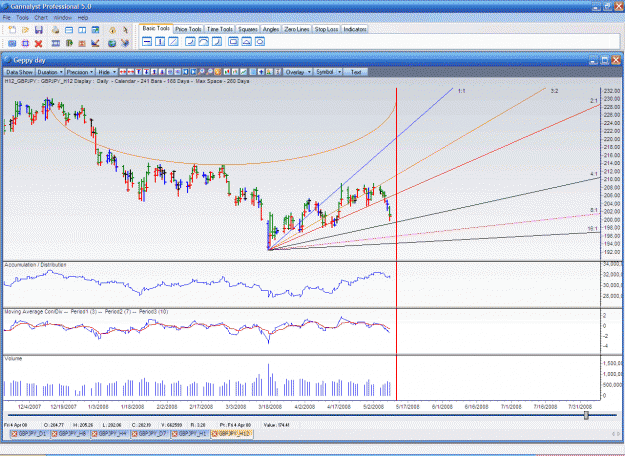Select the rectangle shape tool
This screenshot has width=625, height=456.
click(233, 41)
